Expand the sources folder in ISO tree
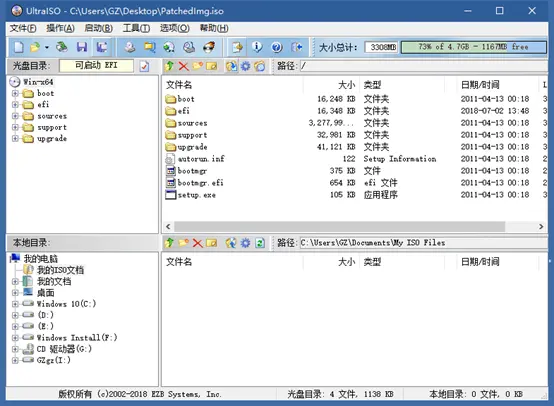This screenshot has width=554, height=406. [15, 116]
